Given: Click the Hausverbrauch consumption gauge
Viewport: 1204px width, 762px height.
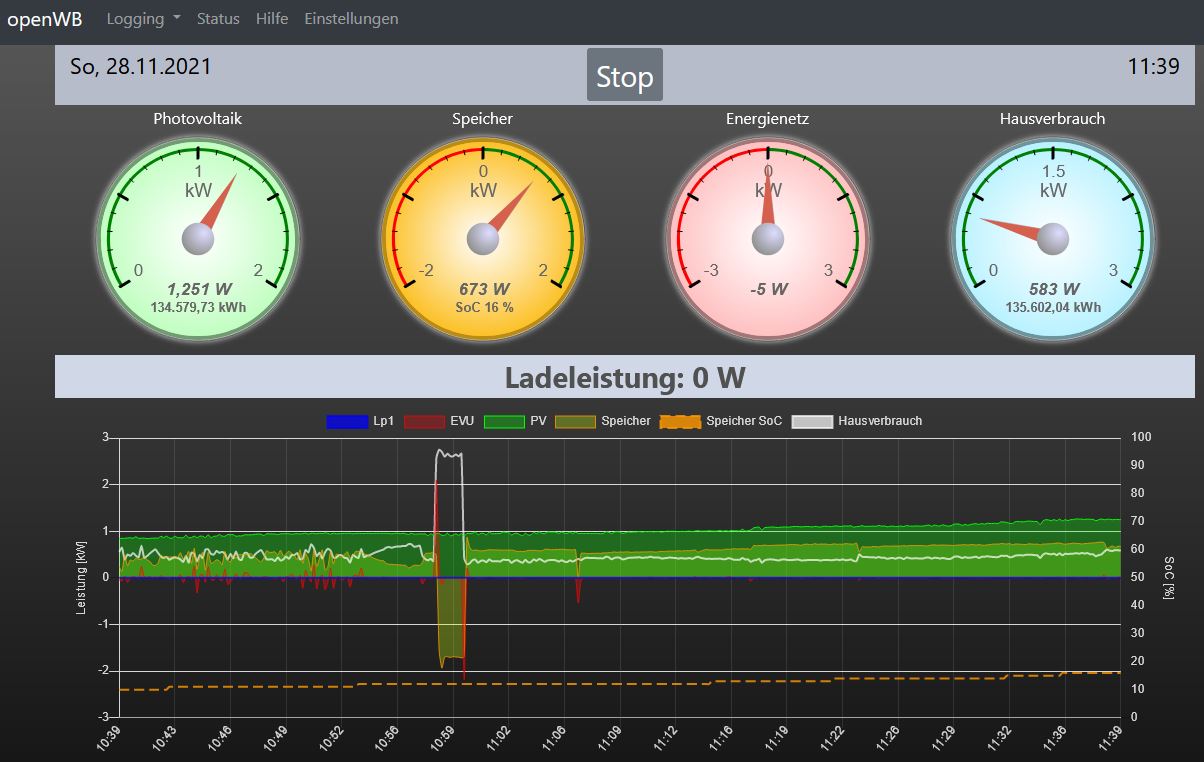Looking at the screenshot, I should (x=1052, y=239).
